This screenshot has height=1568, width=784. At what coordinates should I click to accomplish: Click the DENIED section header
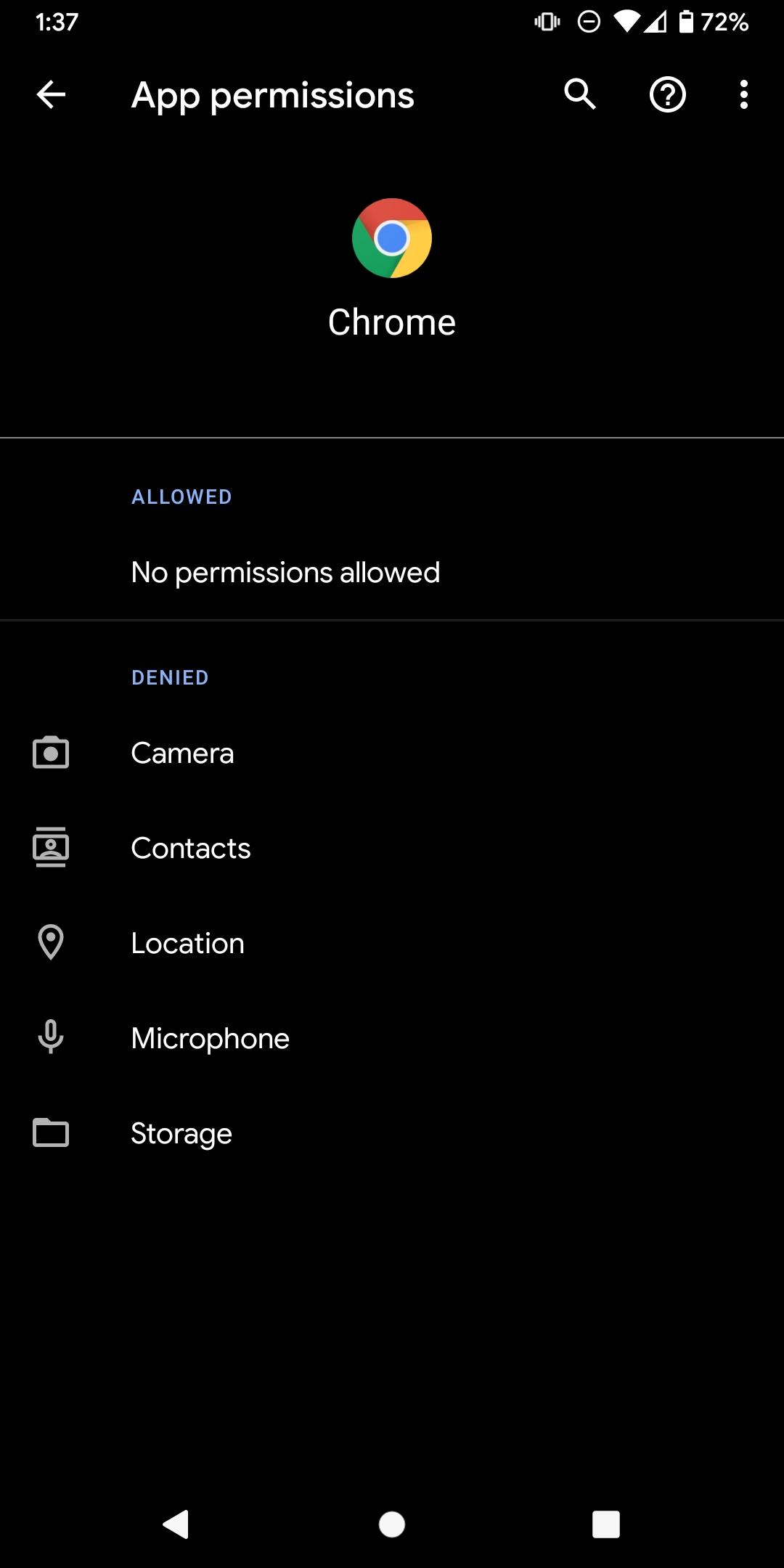[x=169, y=677]
